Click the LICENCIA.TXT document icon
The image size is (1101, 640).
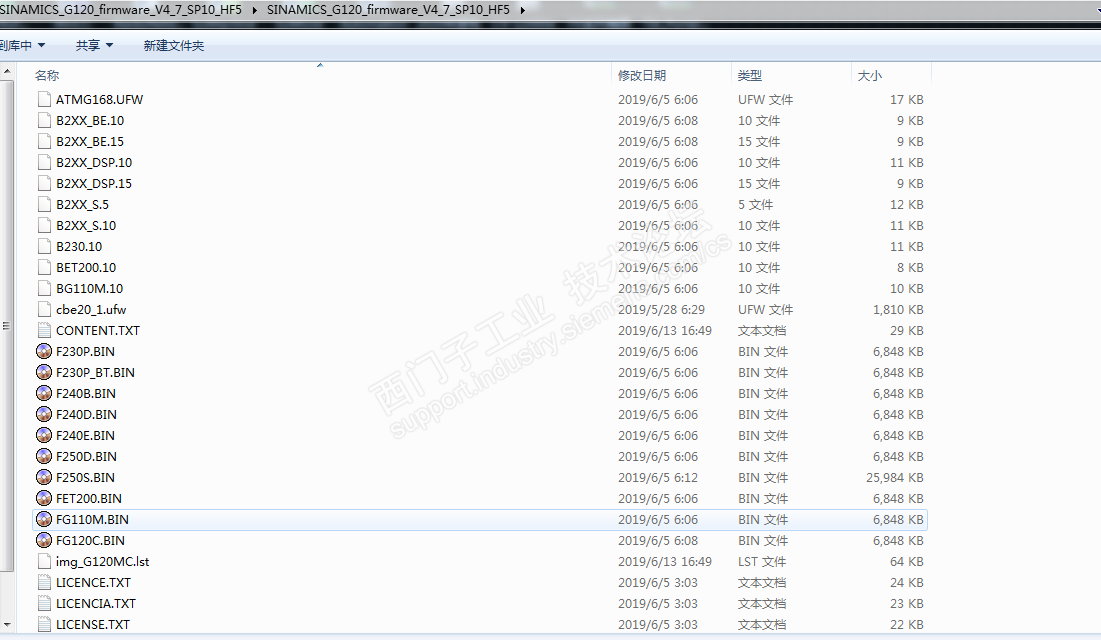(44, 603)
